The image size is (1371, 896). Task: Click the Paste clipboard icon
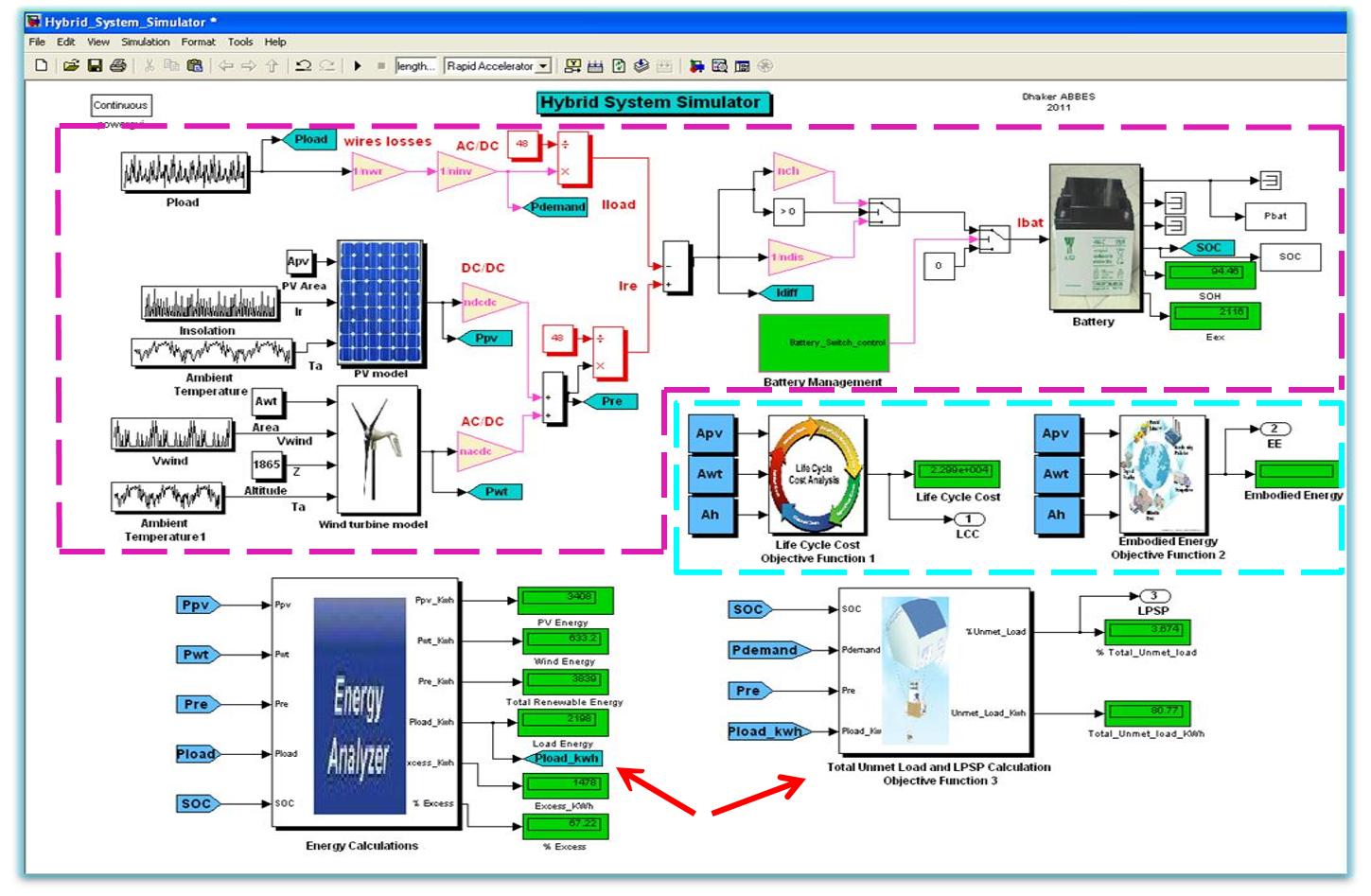pyautogui.click(x=195, y=65)
